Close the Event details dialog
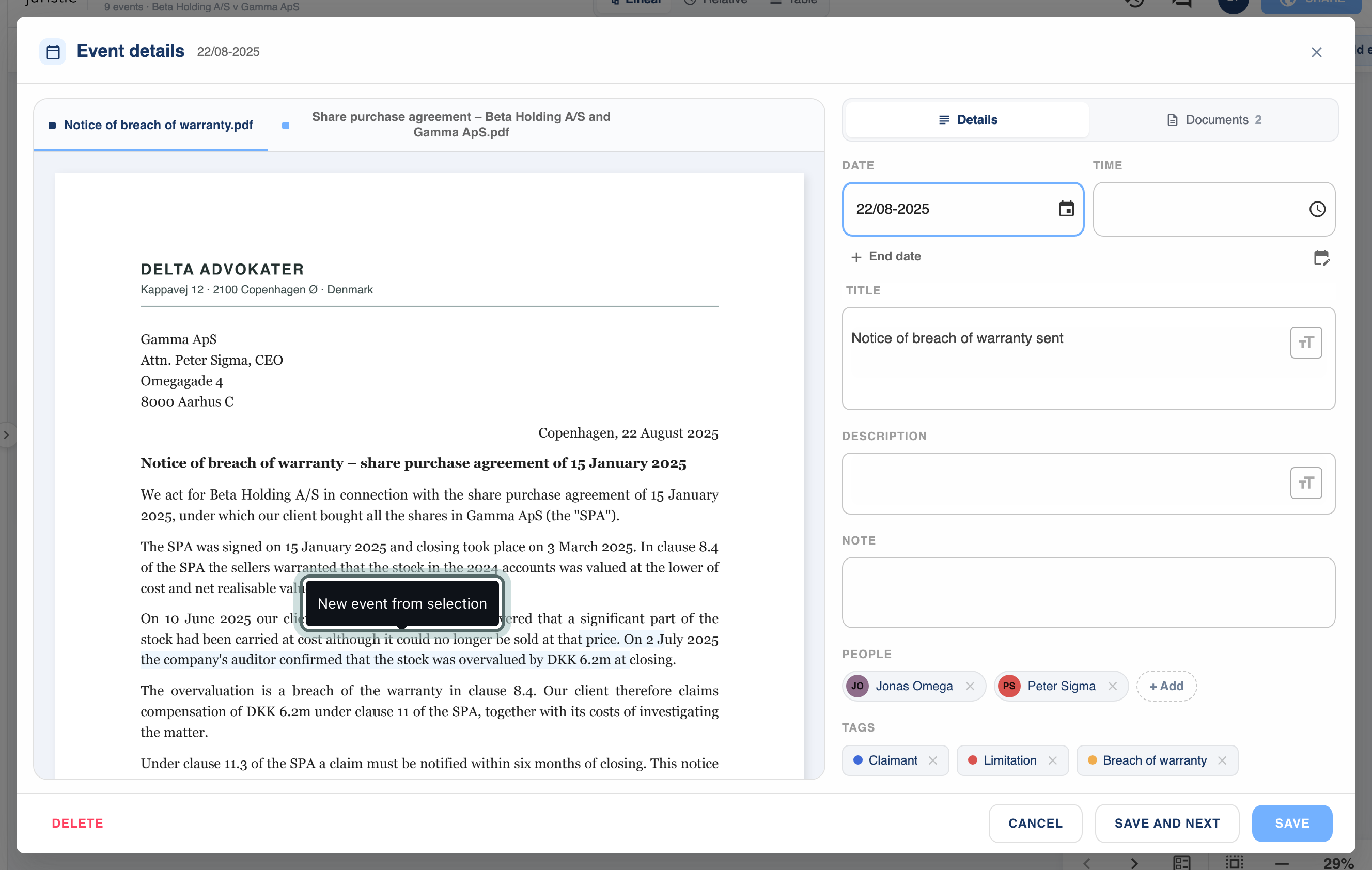Image resolution: width=1372 pixels, height=870 pixels. pyautogui.click(x=1316, y=52)
